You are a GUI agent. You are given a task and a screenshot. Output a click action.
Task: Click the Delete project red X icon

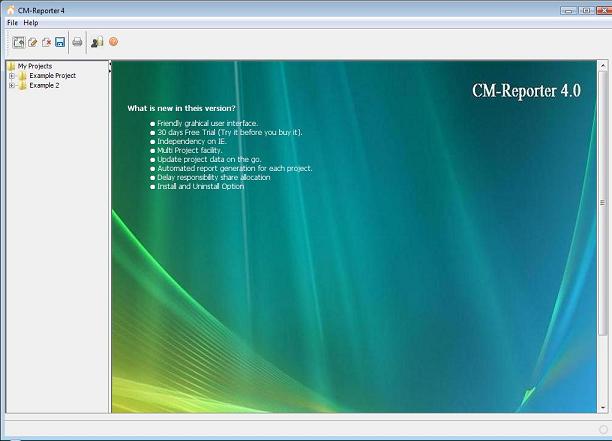click(46, 42)
